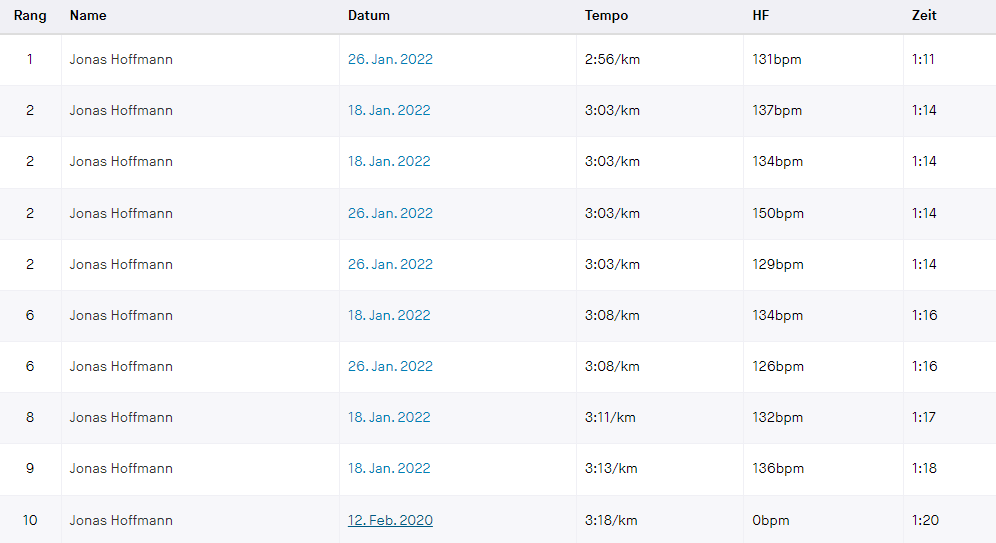Click the Tempo column header
This screenshot has width=996, height=543.
tap(607, 16)
